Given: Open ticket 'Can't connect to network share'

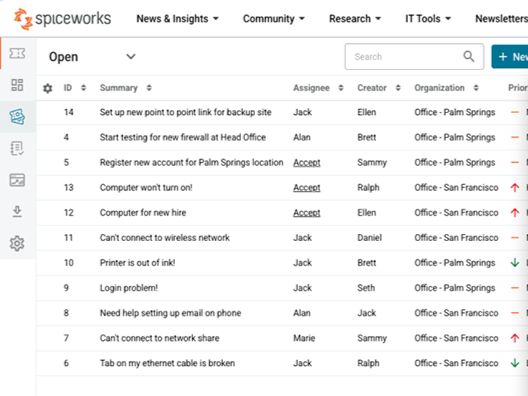Looking at the screenshot, I should pyautogui.click(x=160, y=338).
